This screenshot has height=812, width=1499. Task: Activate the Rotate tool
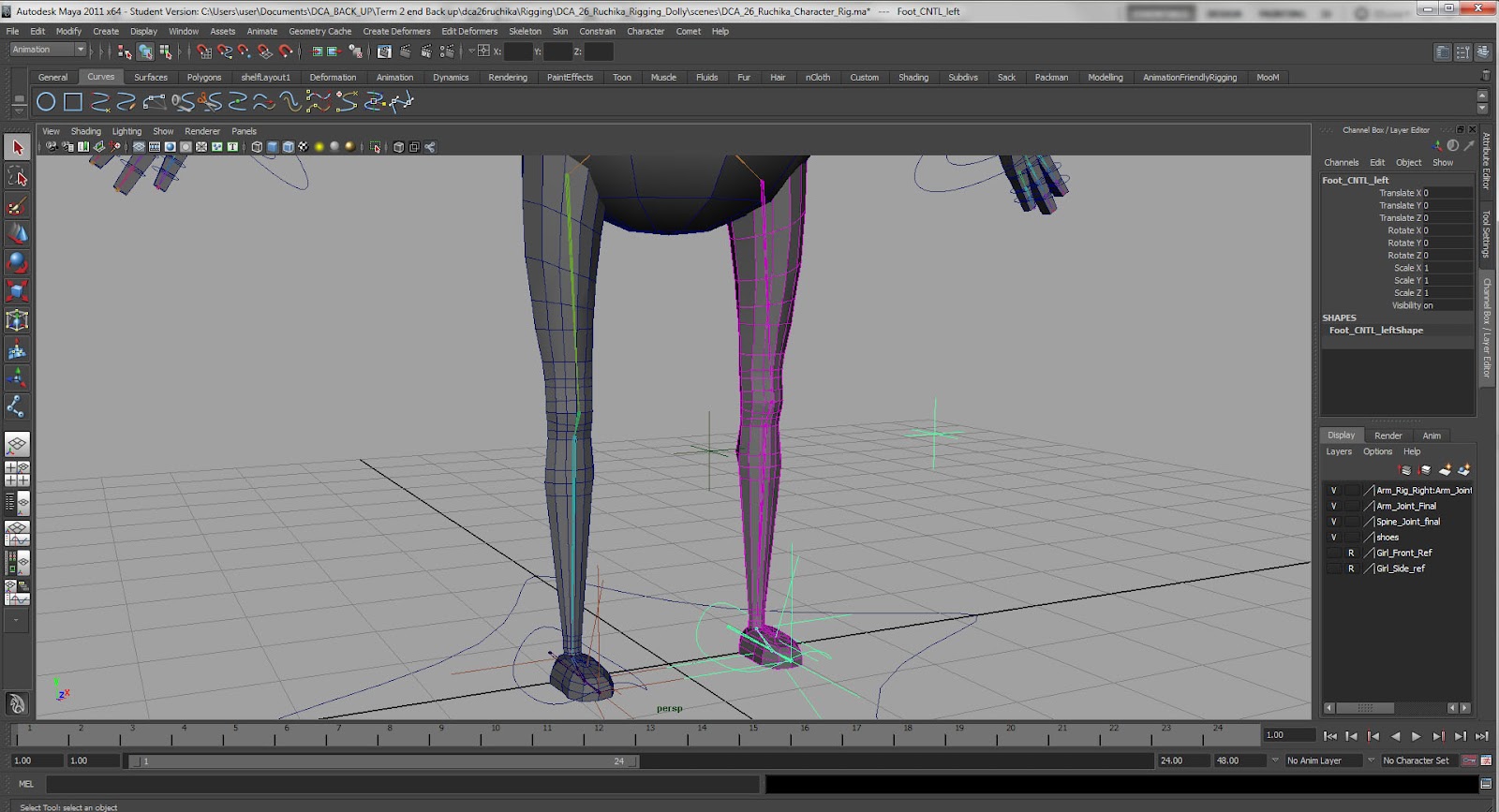17,263
